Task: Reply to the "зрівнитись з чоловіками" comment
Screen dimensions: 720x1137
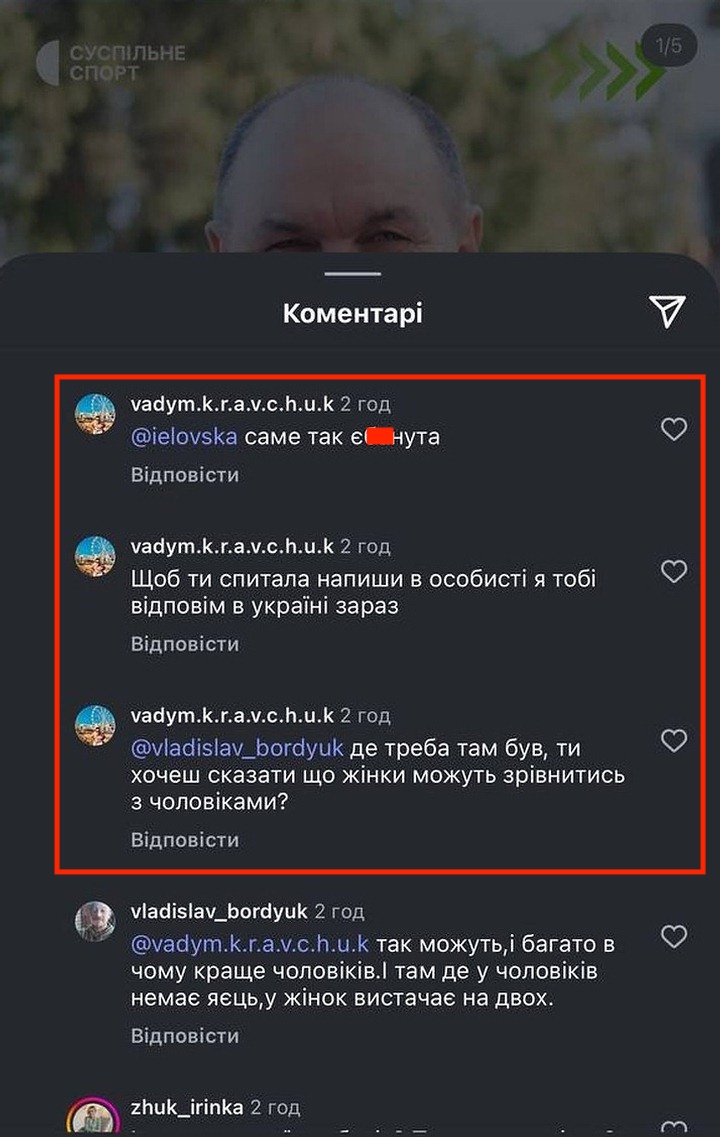Action: pos(185,840)
